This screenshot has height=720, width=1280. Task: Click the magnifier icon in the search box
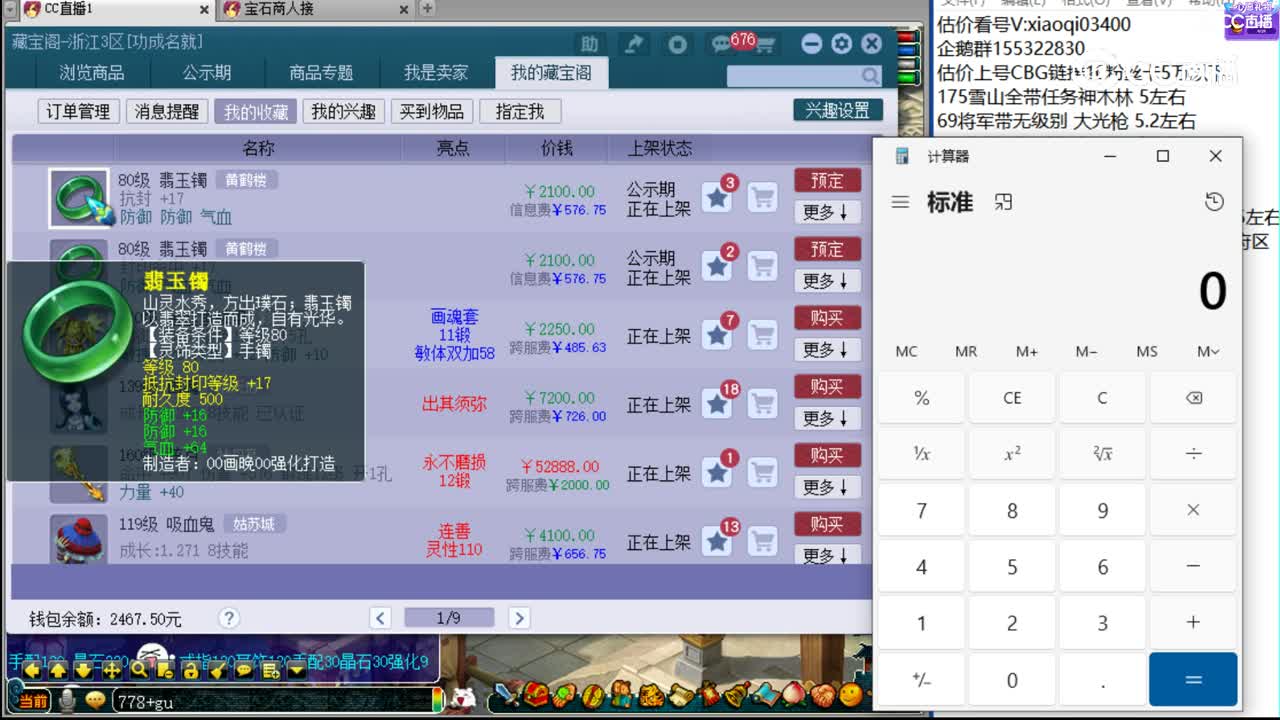(x=870, y=76)
